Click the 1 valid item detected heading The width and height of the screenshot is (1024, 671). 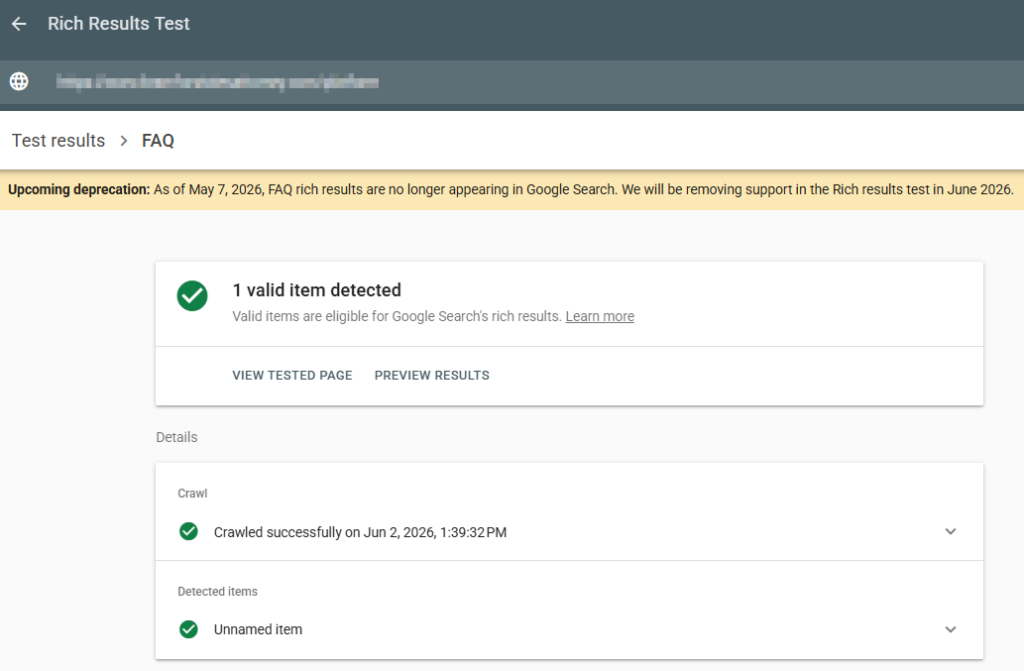[317, 290]
